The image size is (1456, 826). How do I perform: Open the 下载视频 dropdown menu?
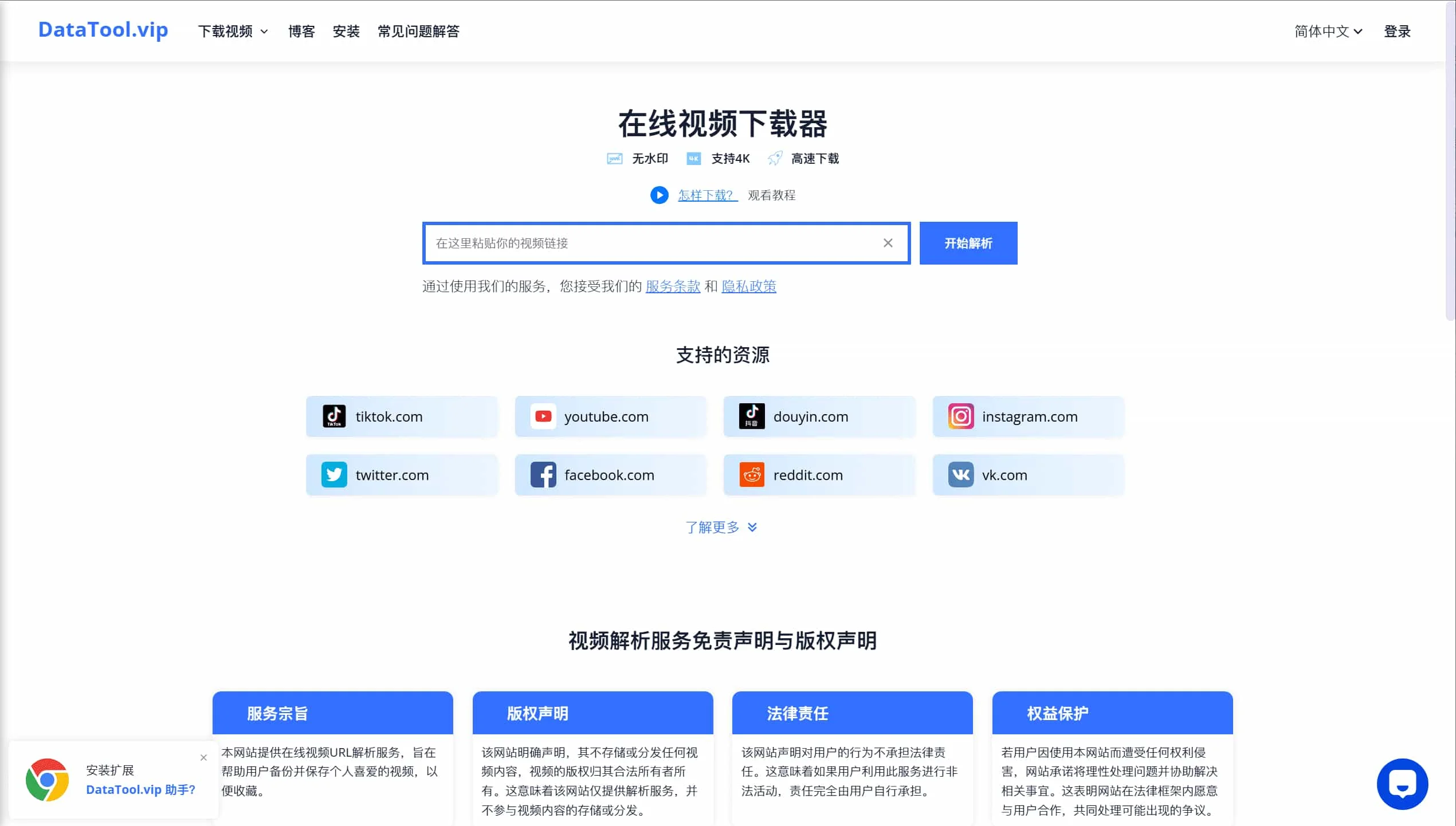[x=233, y=32]
